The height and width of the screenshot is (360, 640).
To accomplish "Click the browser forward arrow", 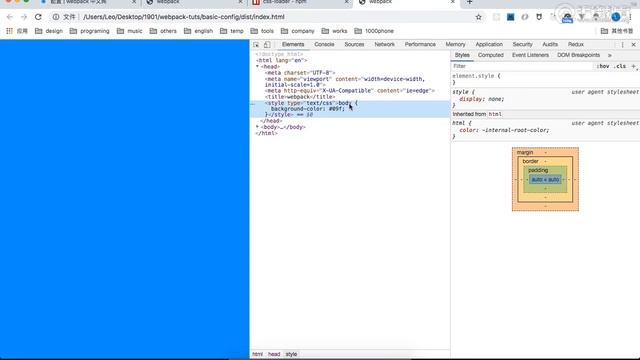I will pos(24,17).
